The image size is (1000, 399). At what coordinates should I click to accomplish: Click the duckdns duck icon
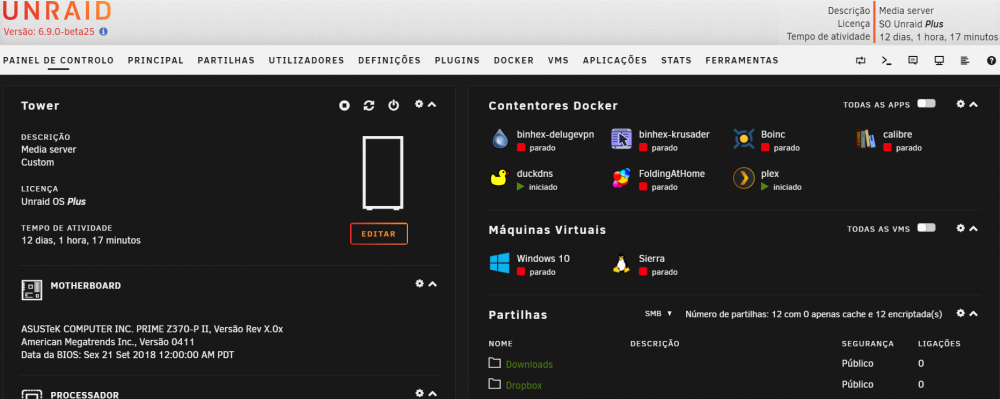(x=499, y=178)
